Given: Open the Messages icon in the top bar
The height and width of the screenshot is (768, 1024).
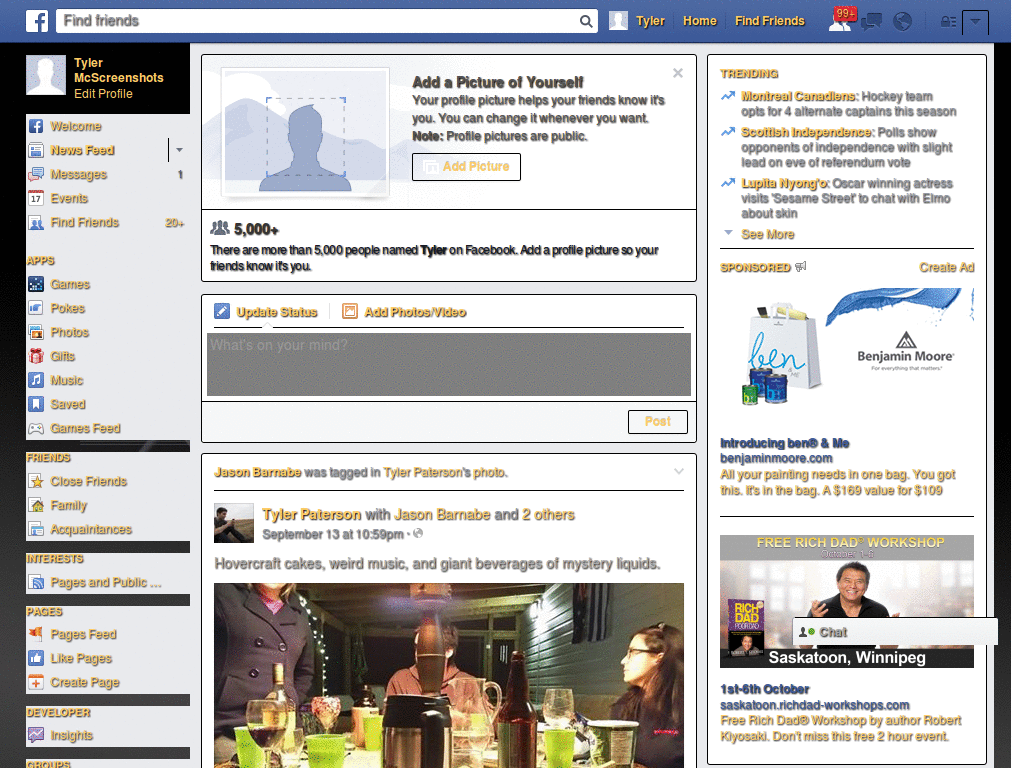Looking at the screenshot, I should [x=870, y=20].
